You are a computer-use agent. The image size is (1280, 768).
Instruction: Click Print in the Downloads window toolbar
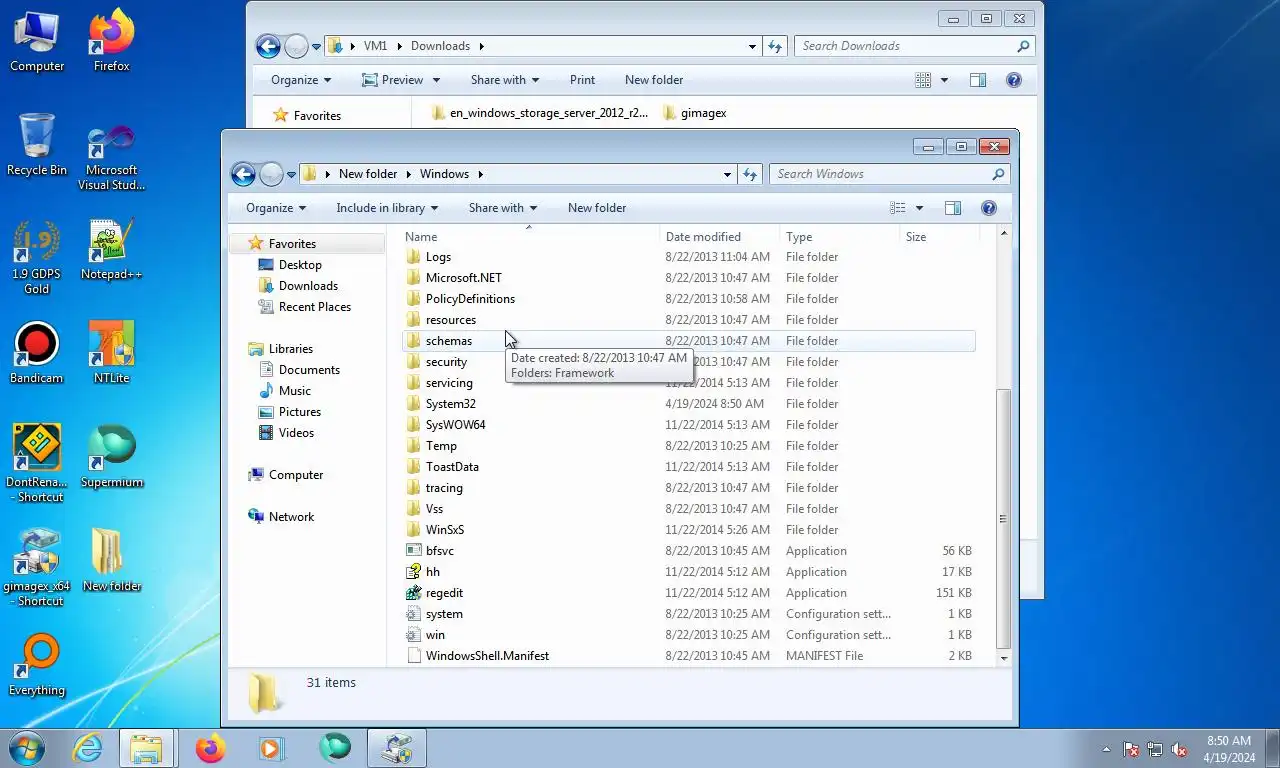click(582, 80)
